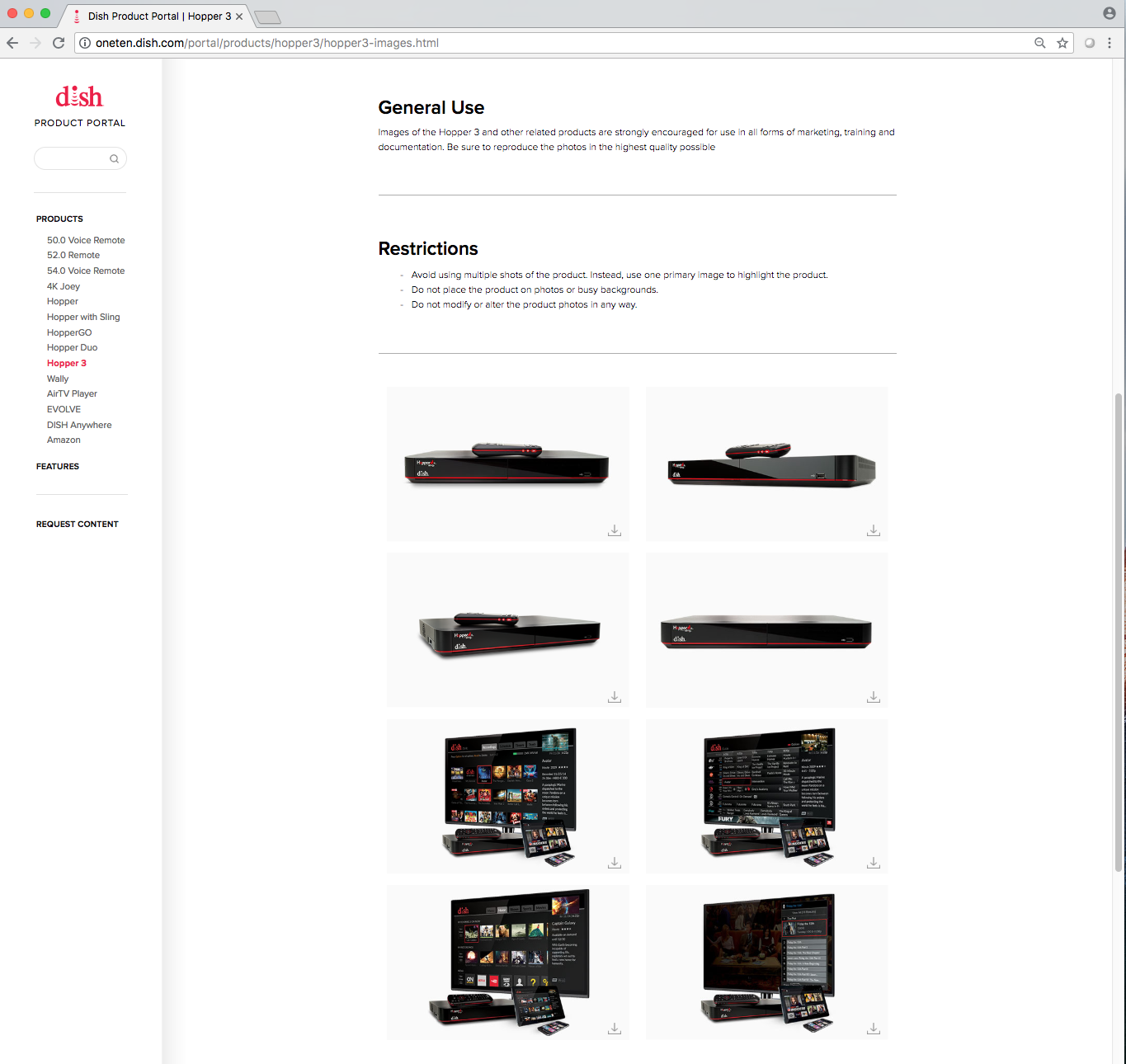The image size is (1126, 1064).
Task: Click the search magnifier icon in sidebar
Action: point(115,159)
